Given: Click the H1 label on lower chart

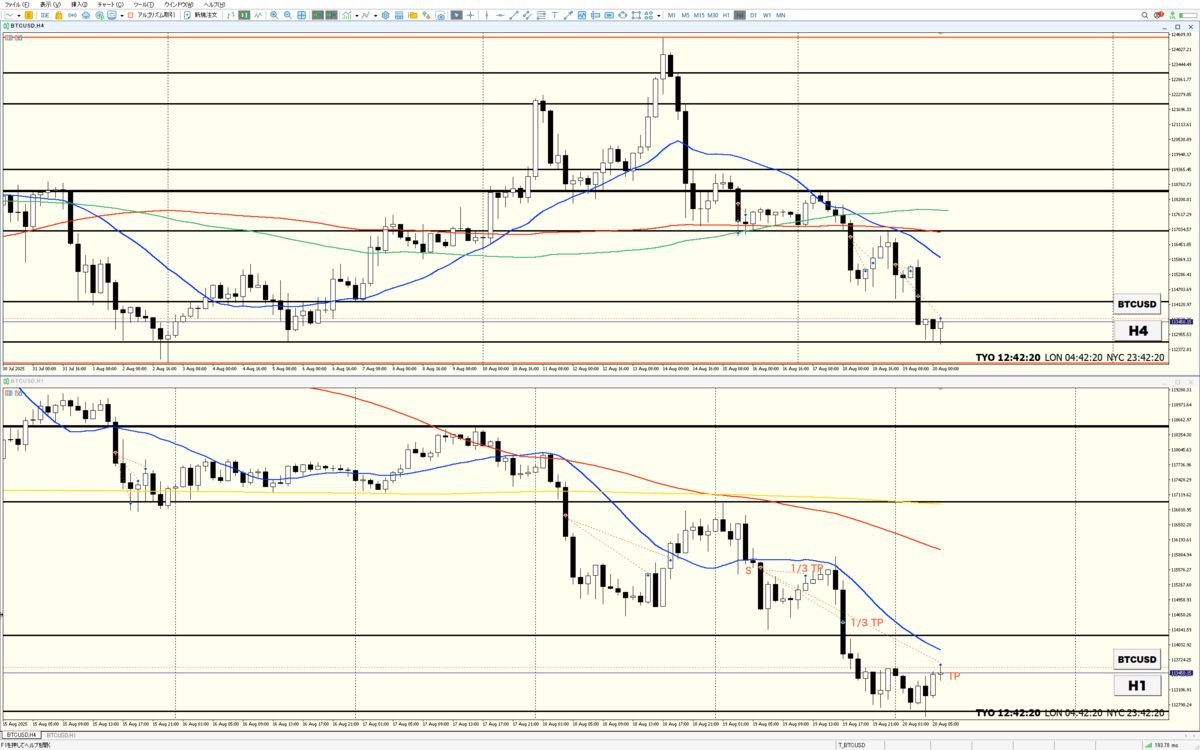Looking at the screenshot, I should [1137, 686].
